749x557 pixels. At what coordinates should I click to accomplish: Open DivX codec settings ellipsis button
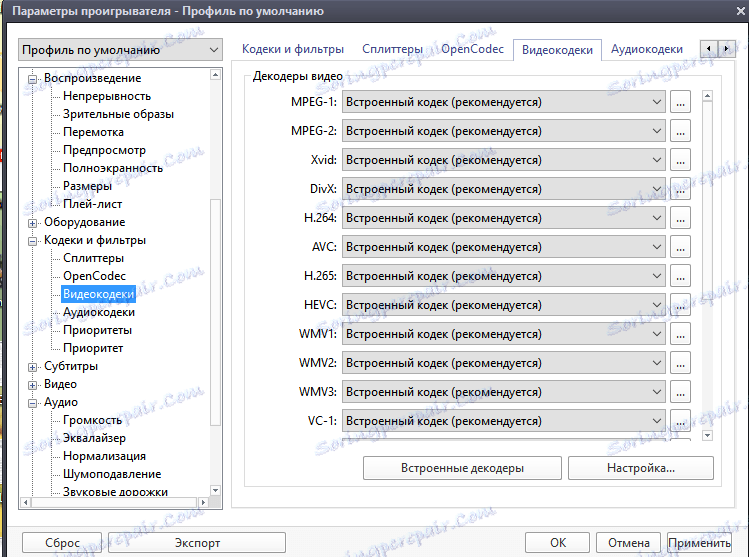pos(680,189)
